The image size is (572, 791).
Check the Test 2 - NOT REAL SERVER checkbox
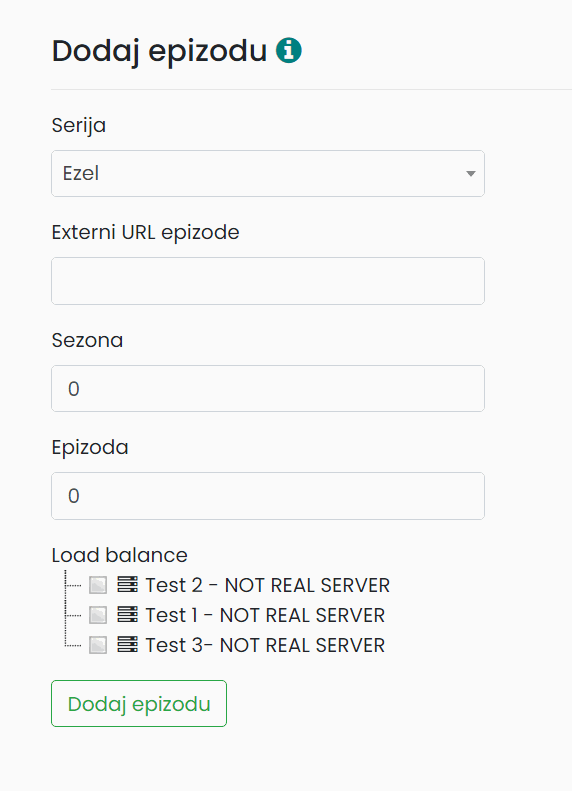pos(98,585)
